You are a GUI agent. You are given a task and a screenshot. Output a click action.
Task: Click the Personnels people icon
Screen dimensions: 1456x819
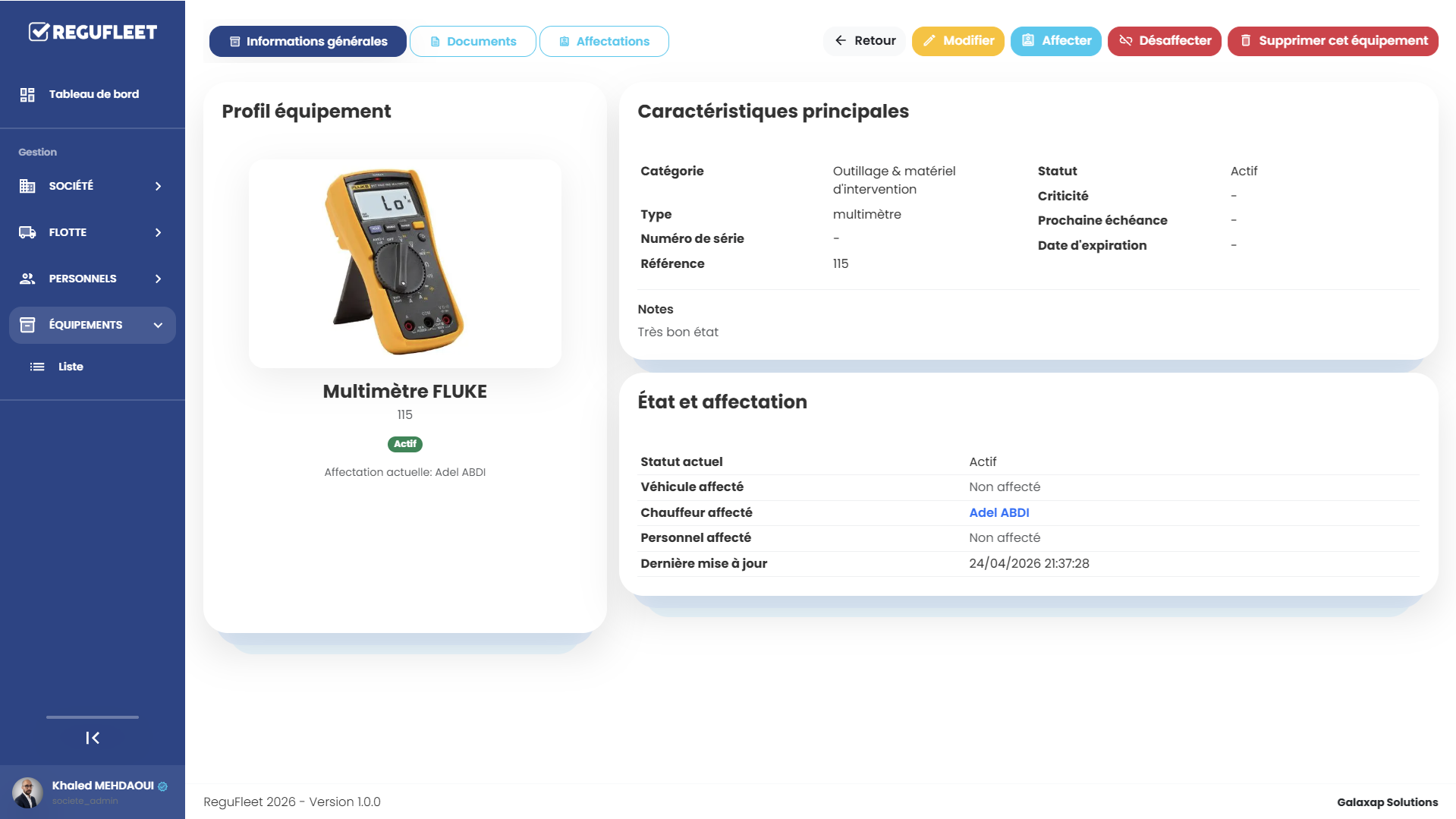(27, 279)
